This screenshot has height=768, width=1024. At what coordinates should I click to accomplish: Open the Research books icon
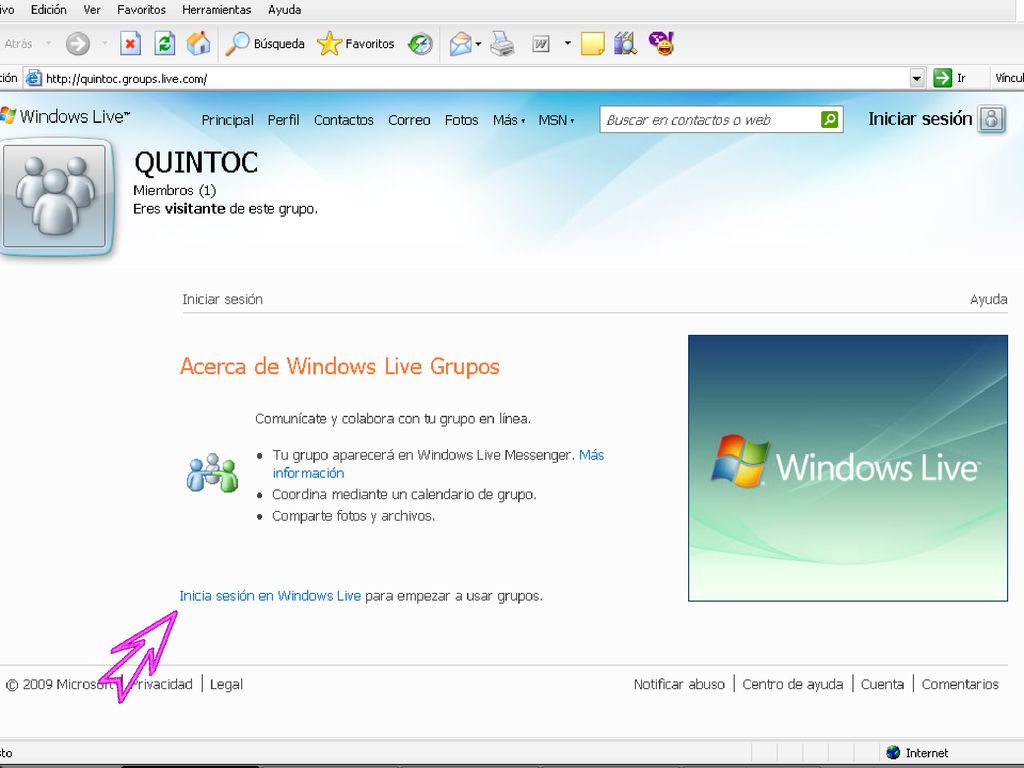click(x=626, y=44)
